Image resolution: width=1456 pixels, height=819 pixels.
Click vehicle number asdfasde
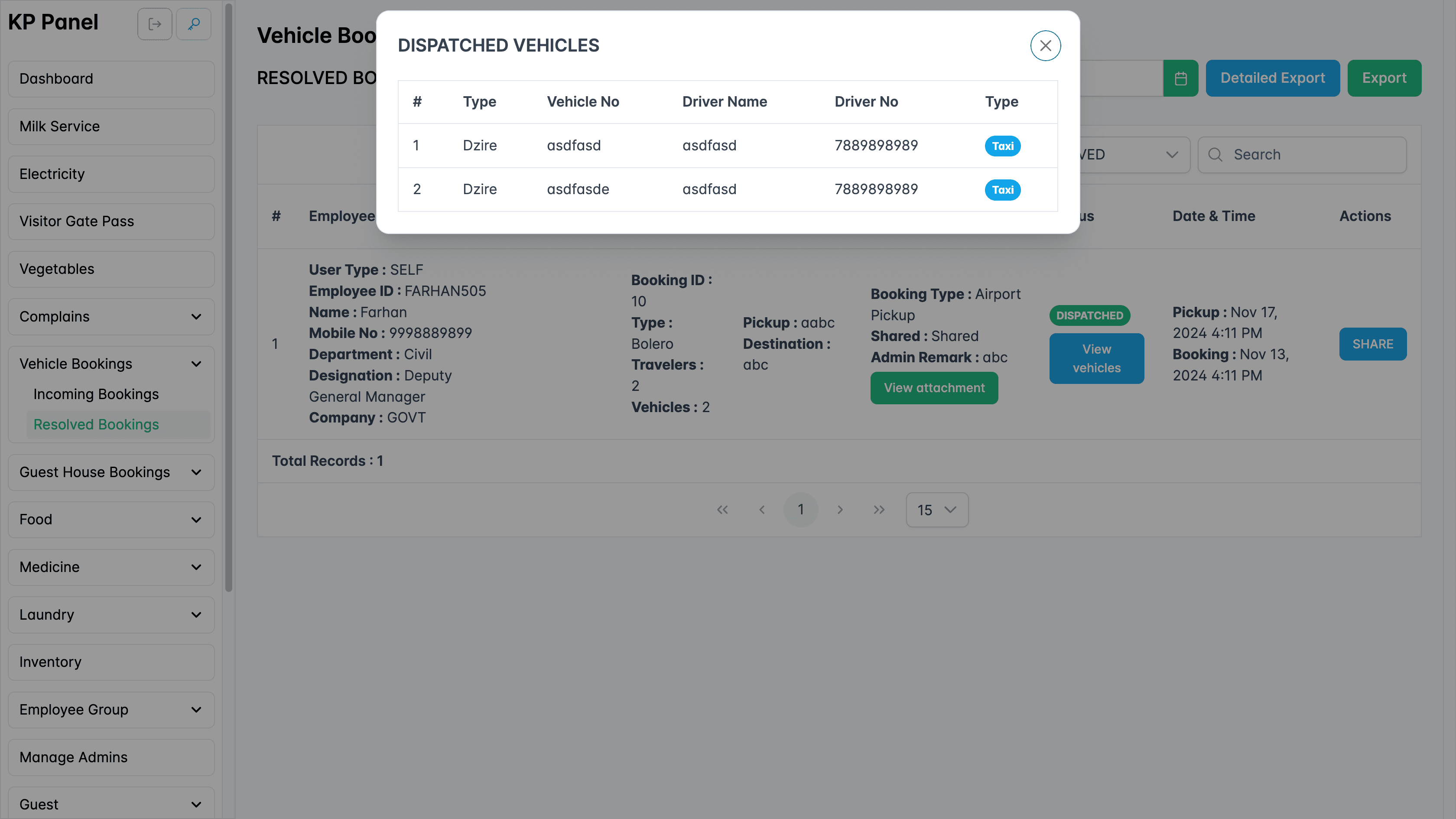pos(578,189)
